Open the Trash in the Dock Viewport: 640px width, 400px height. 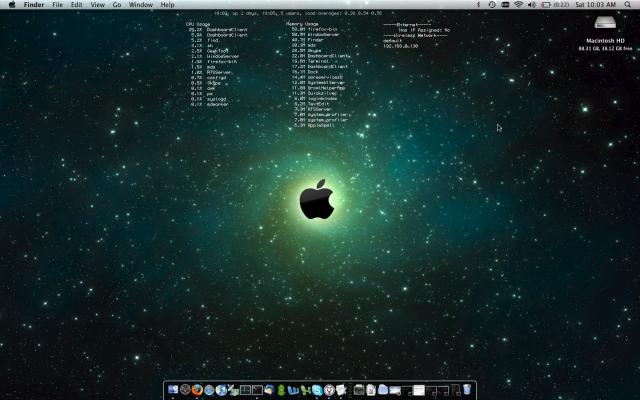click(x=467, y=389)
